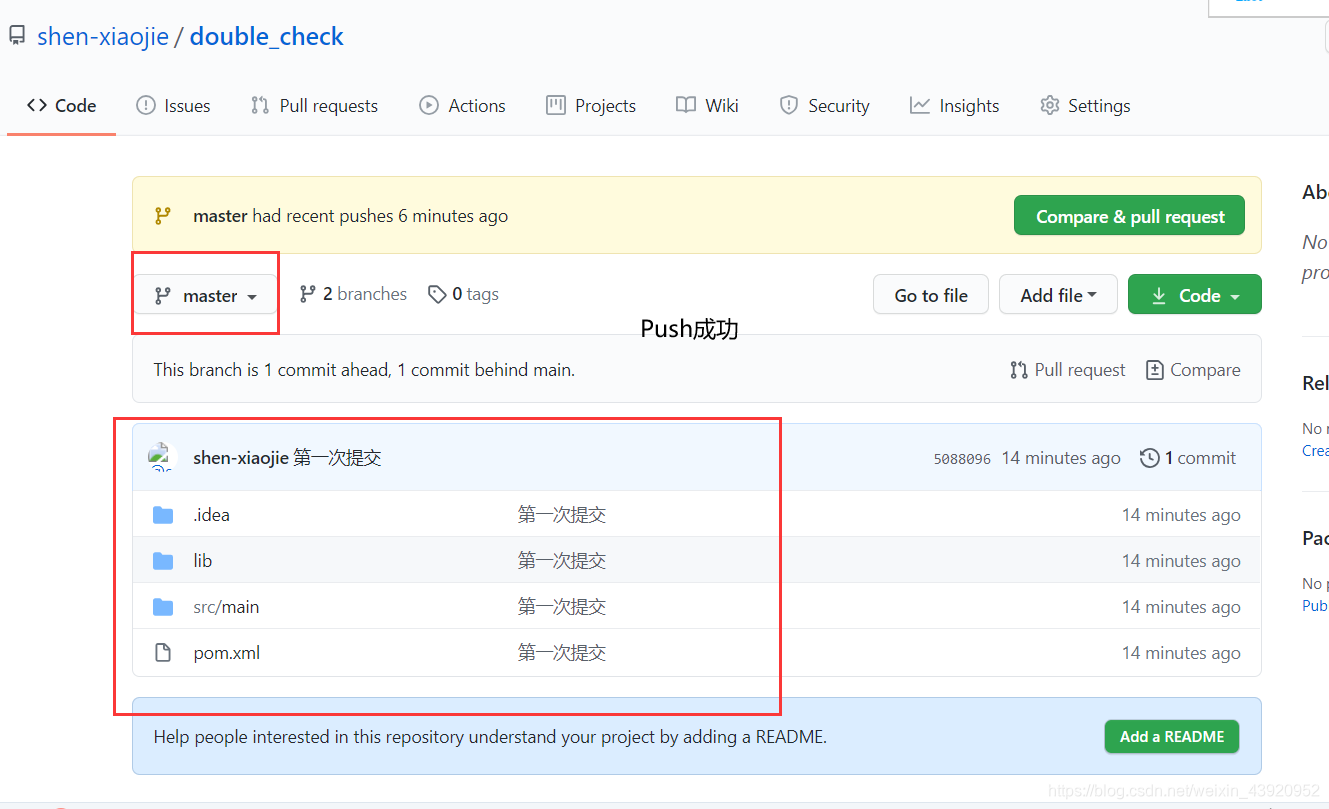
Task: Click the branch icon in the yellow push banner
Action: [163, 216]
